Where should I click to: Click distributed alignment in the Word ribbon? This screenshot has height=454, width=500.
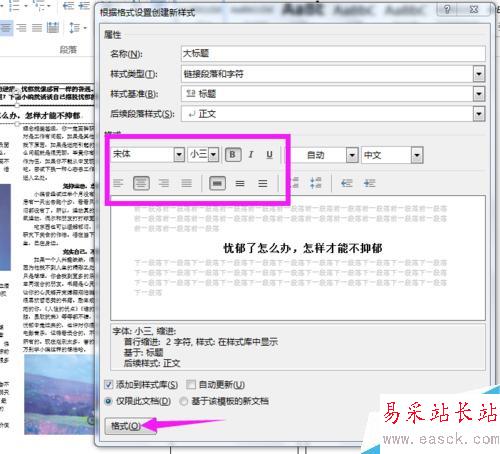(x=53, y=27)
